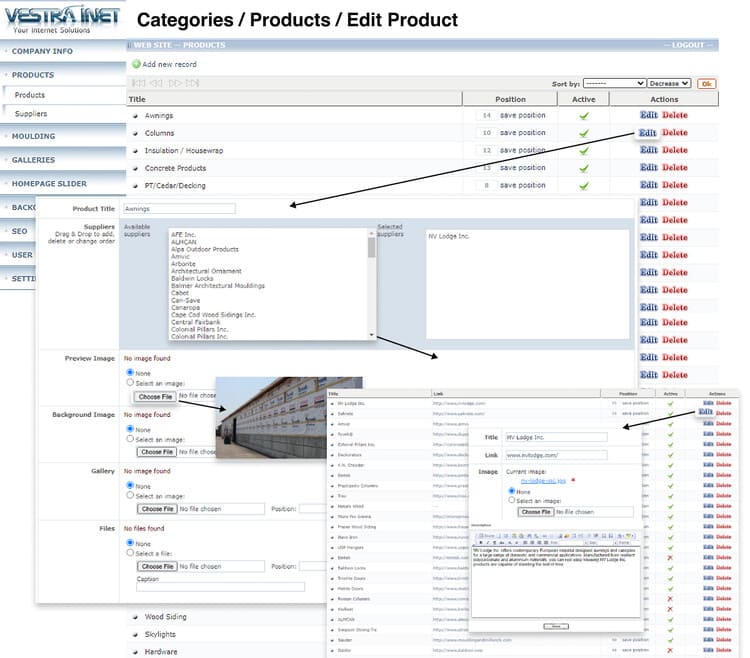750x658 pixels.
Task: Click Edit for the Columns row
Action: (x=648, y=133)
